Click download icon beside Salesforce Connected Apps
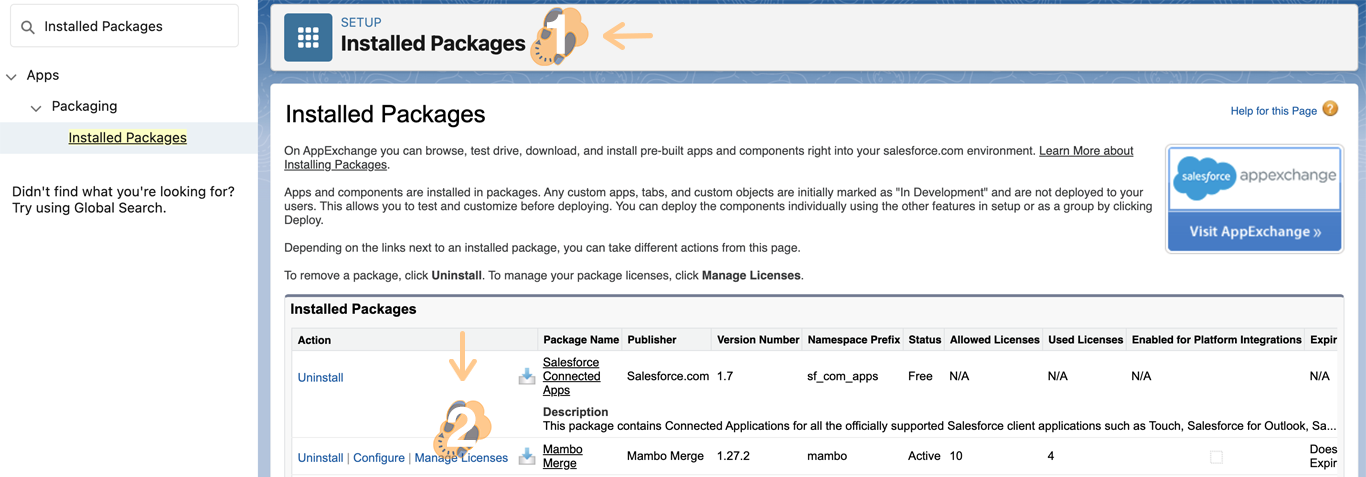Screen dimensions: 1366x477 coord(527,377)
